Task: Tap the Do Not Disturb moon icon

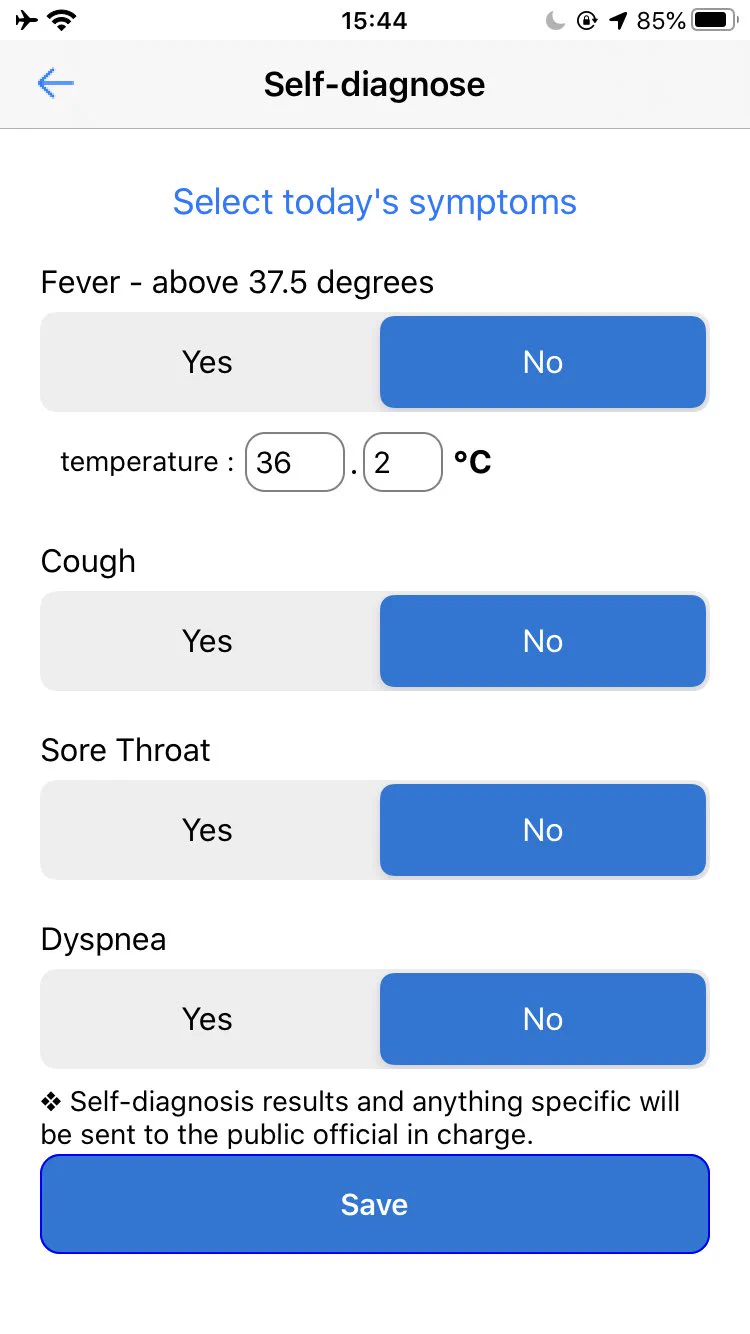Action: pos(555,20)
